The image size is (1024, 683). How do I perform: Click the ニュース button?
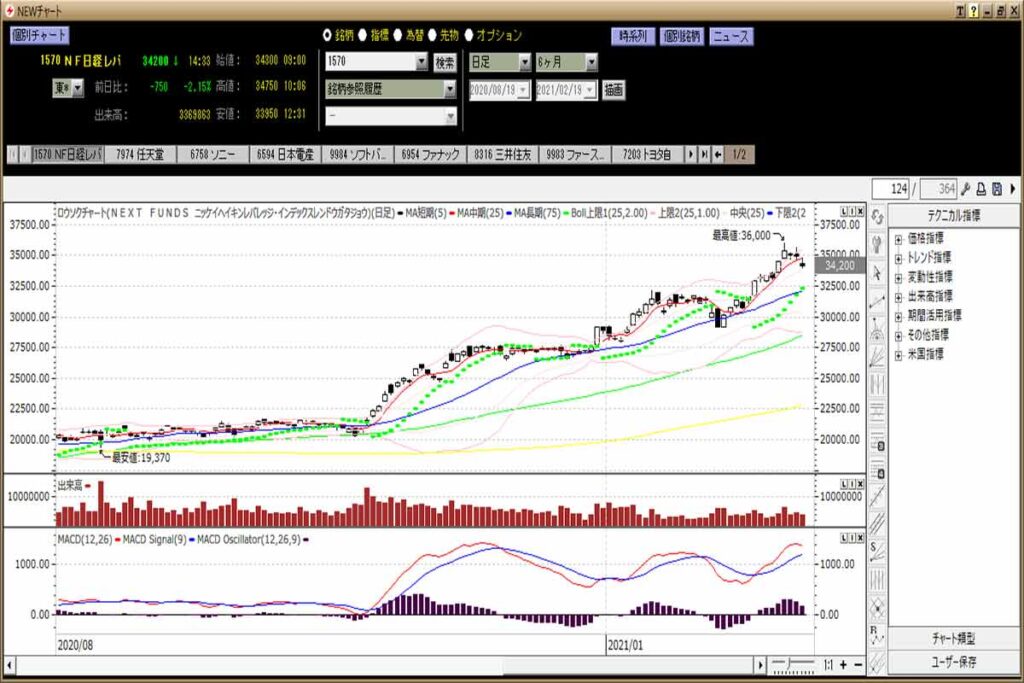(x=731, y=36)
